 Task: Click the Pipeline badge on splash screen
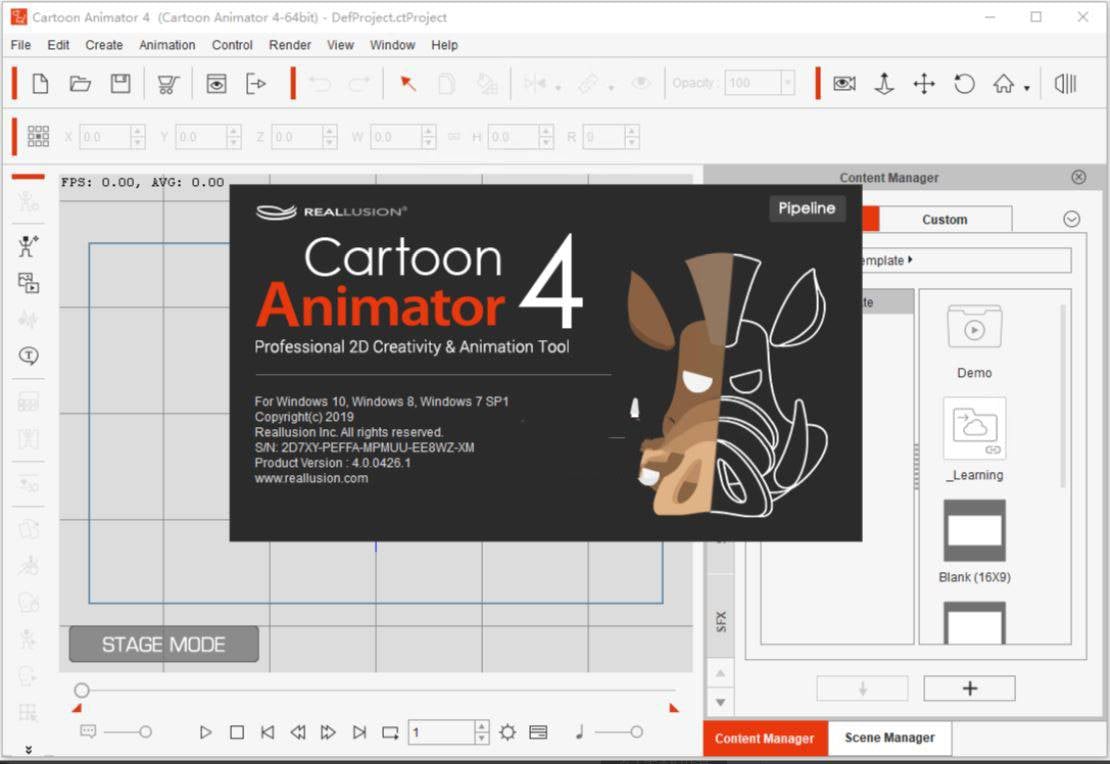806,208
